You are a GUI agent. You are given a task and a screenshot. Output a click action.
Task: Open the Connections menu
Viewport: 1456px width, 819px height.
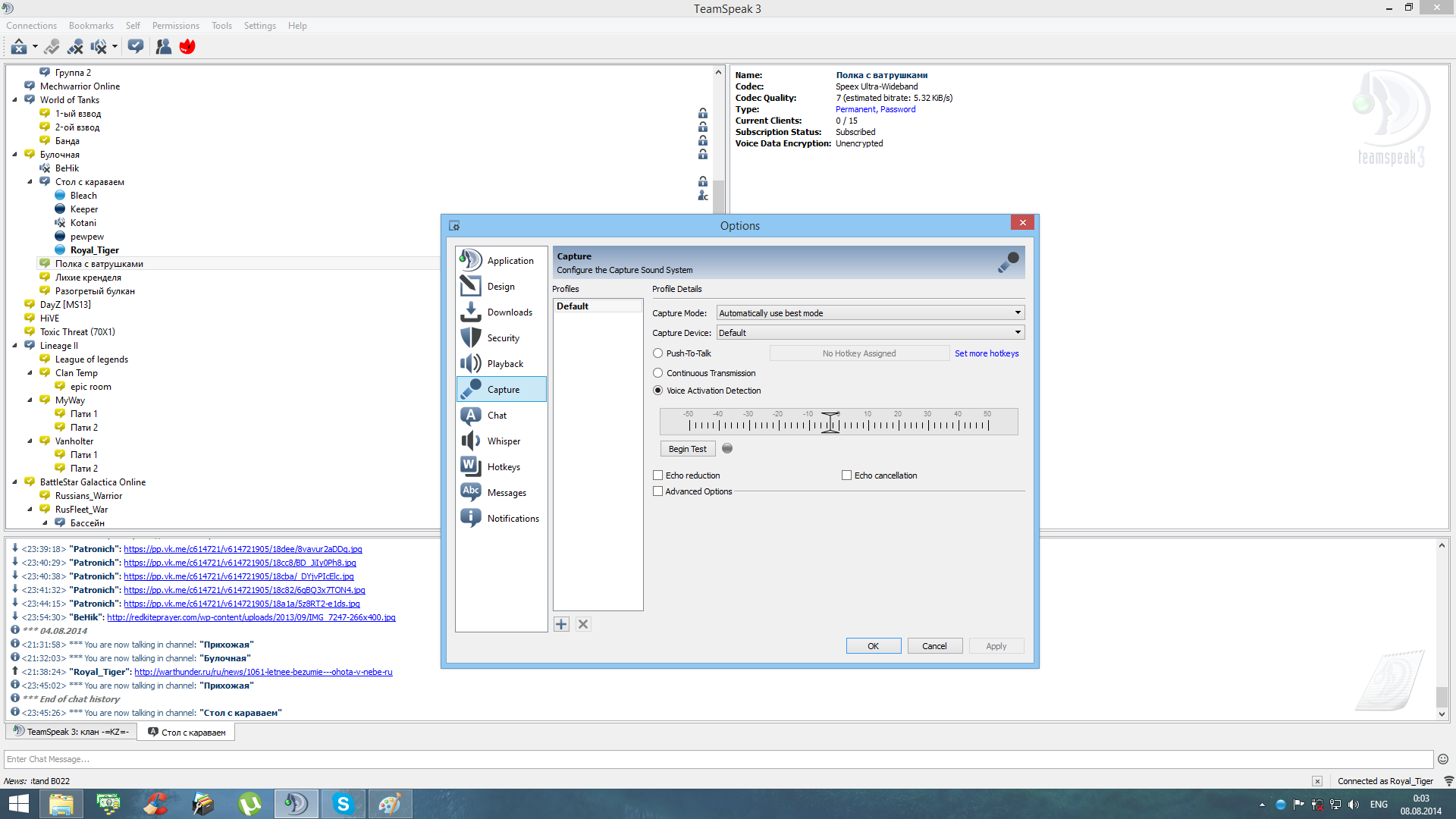tap(31, 26)
